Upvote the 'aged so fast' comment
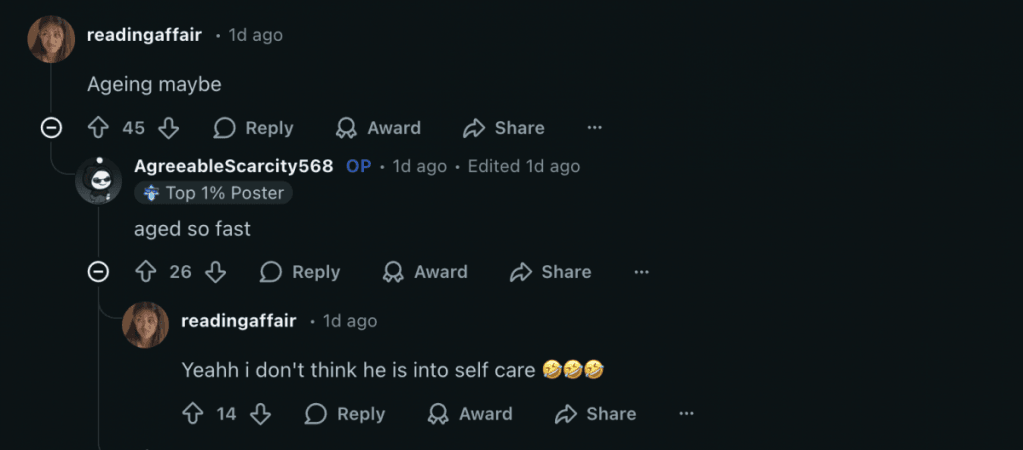This screenshot has width=1023, height=450. [x=145, y=272]
